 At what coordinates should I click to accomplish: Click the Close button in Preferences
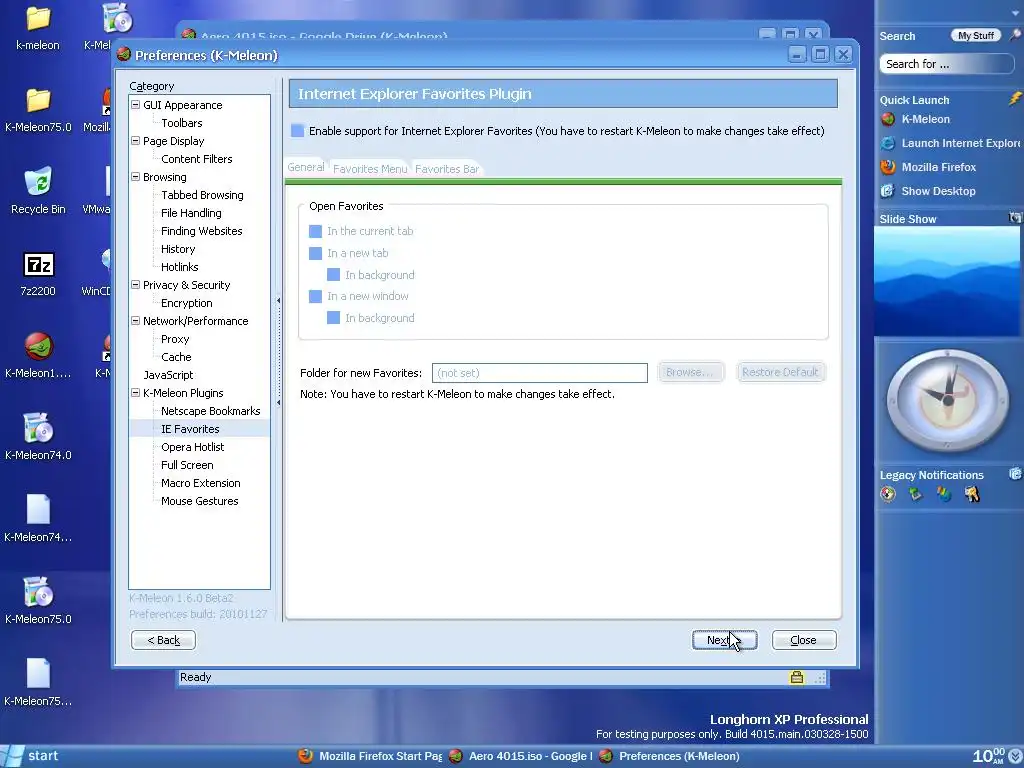pyautogui.click(x=804, y=640)
